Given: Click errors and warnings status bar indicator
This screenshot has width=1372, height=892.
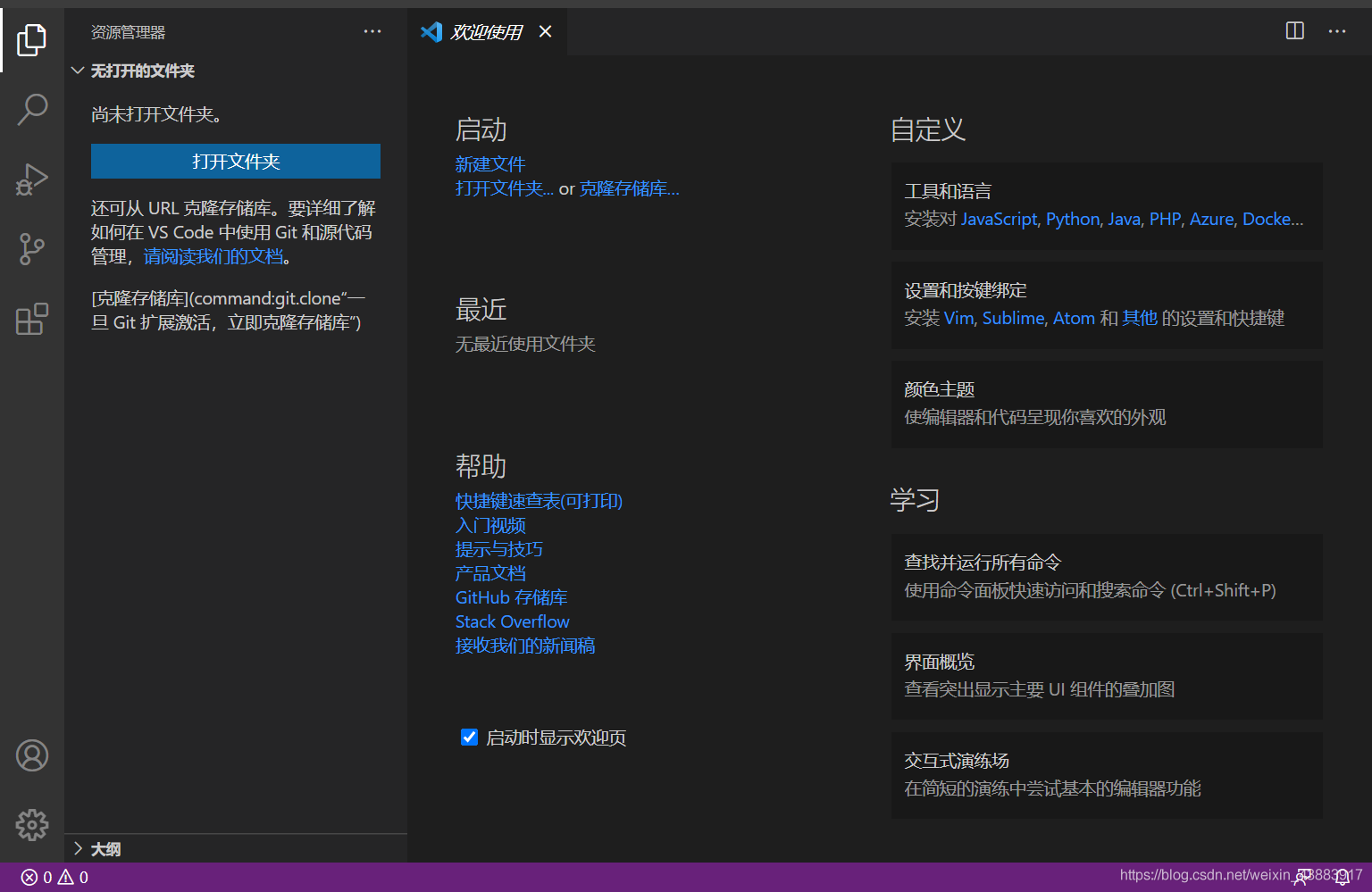Looking at the screenshot, I should click(54, 878).
